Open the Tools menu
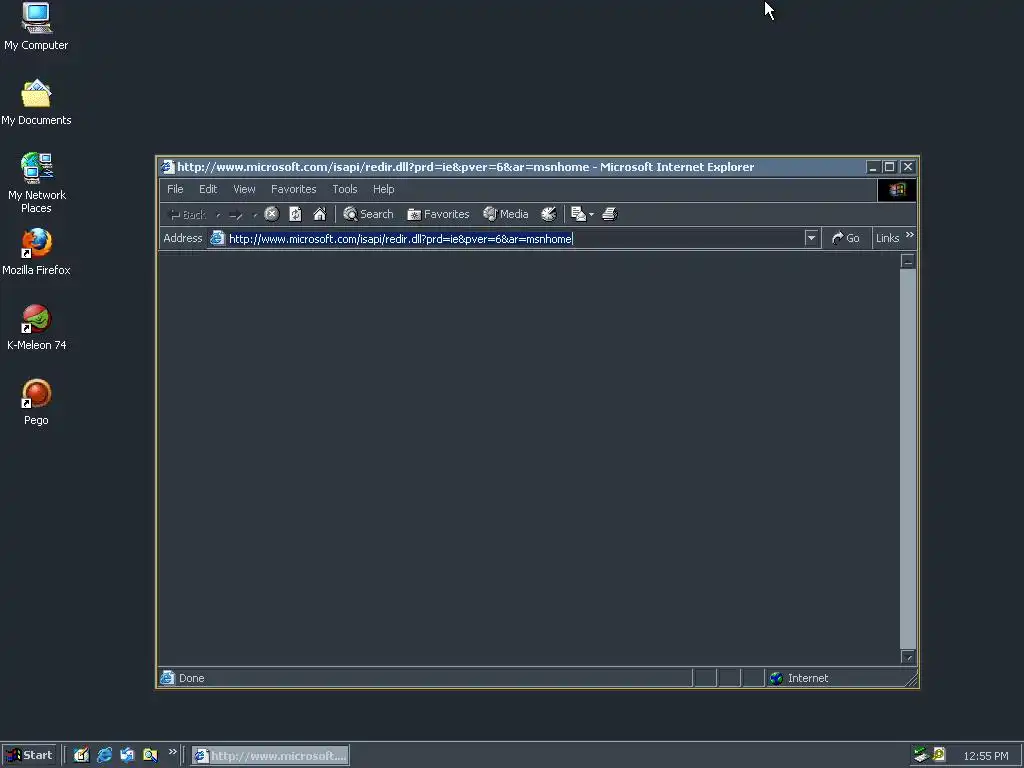 [345, 189]
